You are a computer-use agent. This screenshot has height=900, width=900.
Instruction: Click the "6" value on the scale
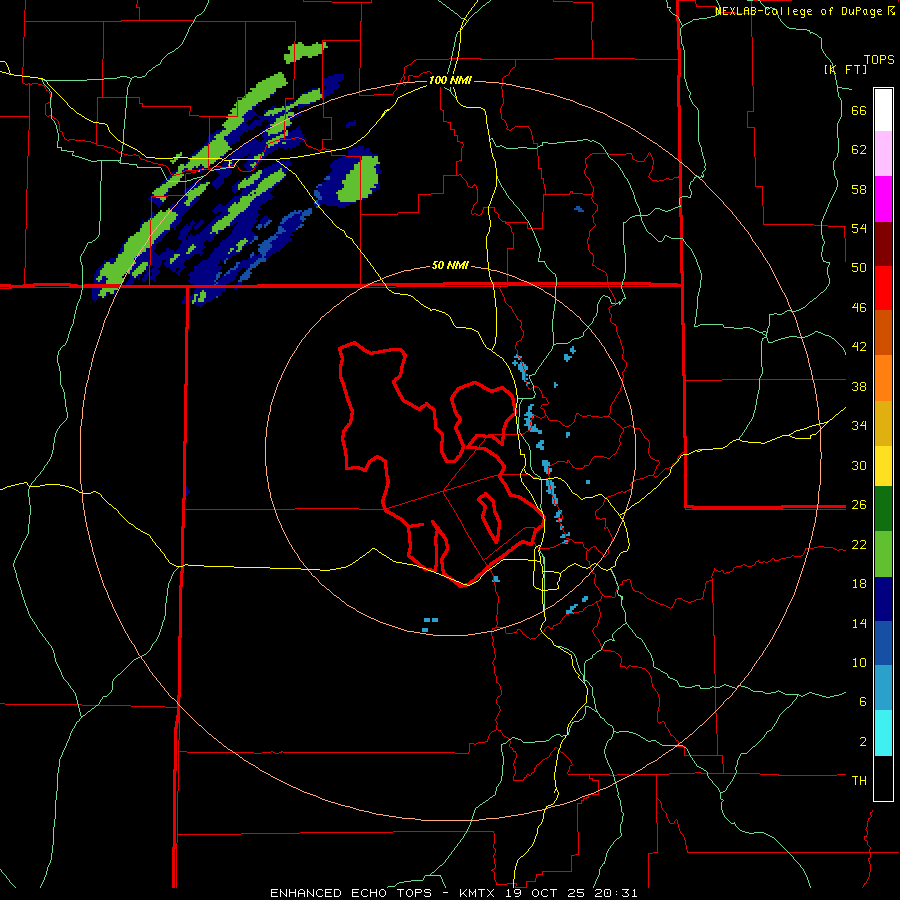point(863,702)
